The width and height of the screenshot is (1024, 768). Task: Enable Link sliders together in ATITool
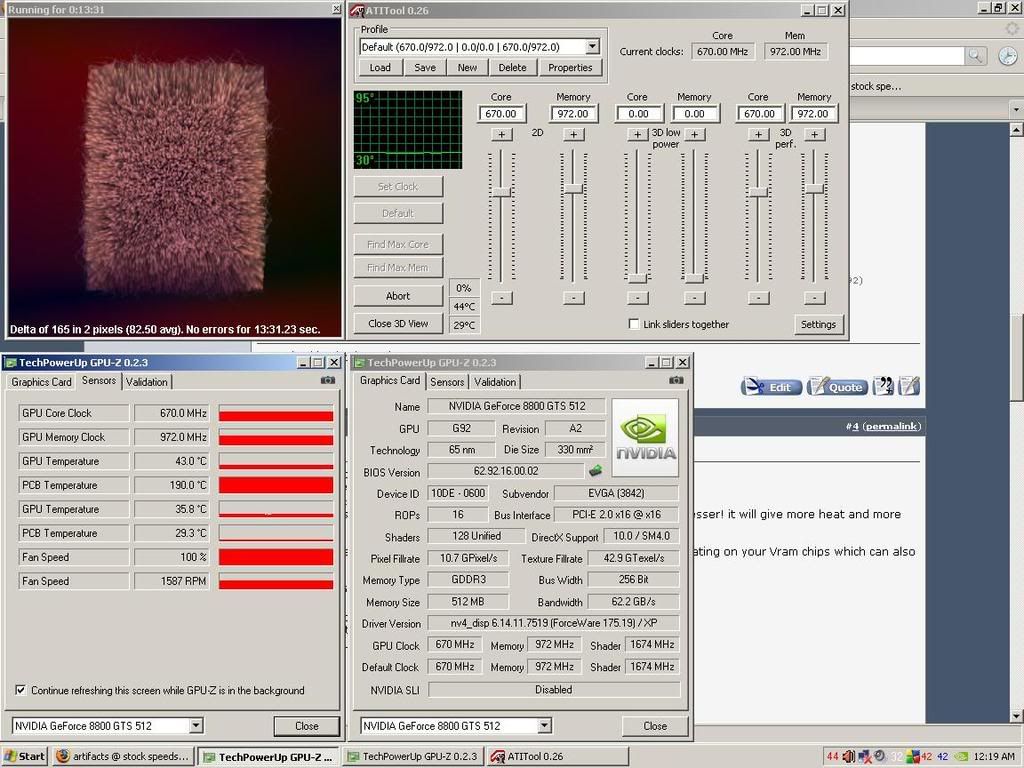coord(634,324)
